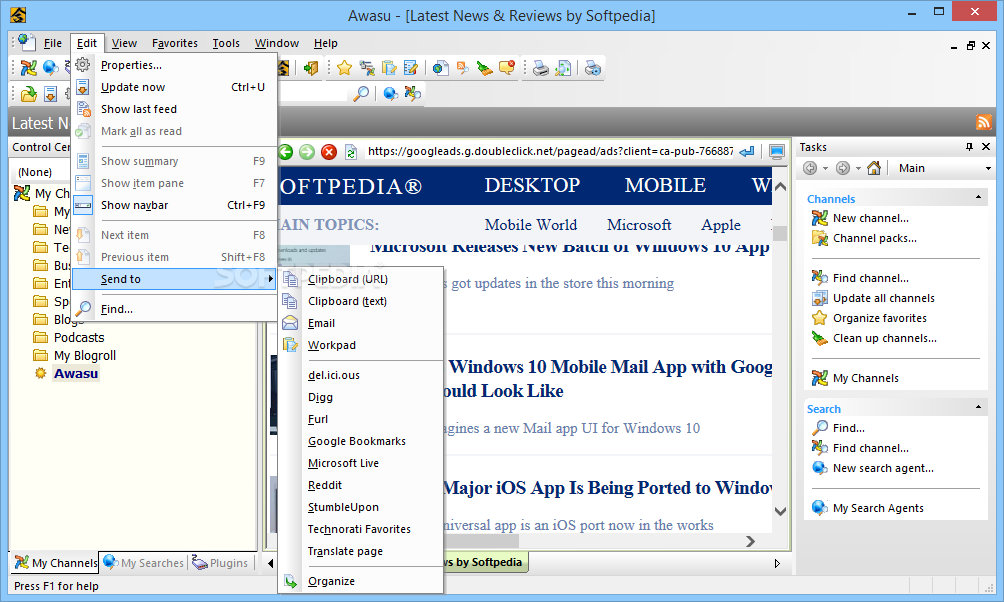Click the organize favorites toolbar icon
1004x602 pixels.
(x=367, y=67)
